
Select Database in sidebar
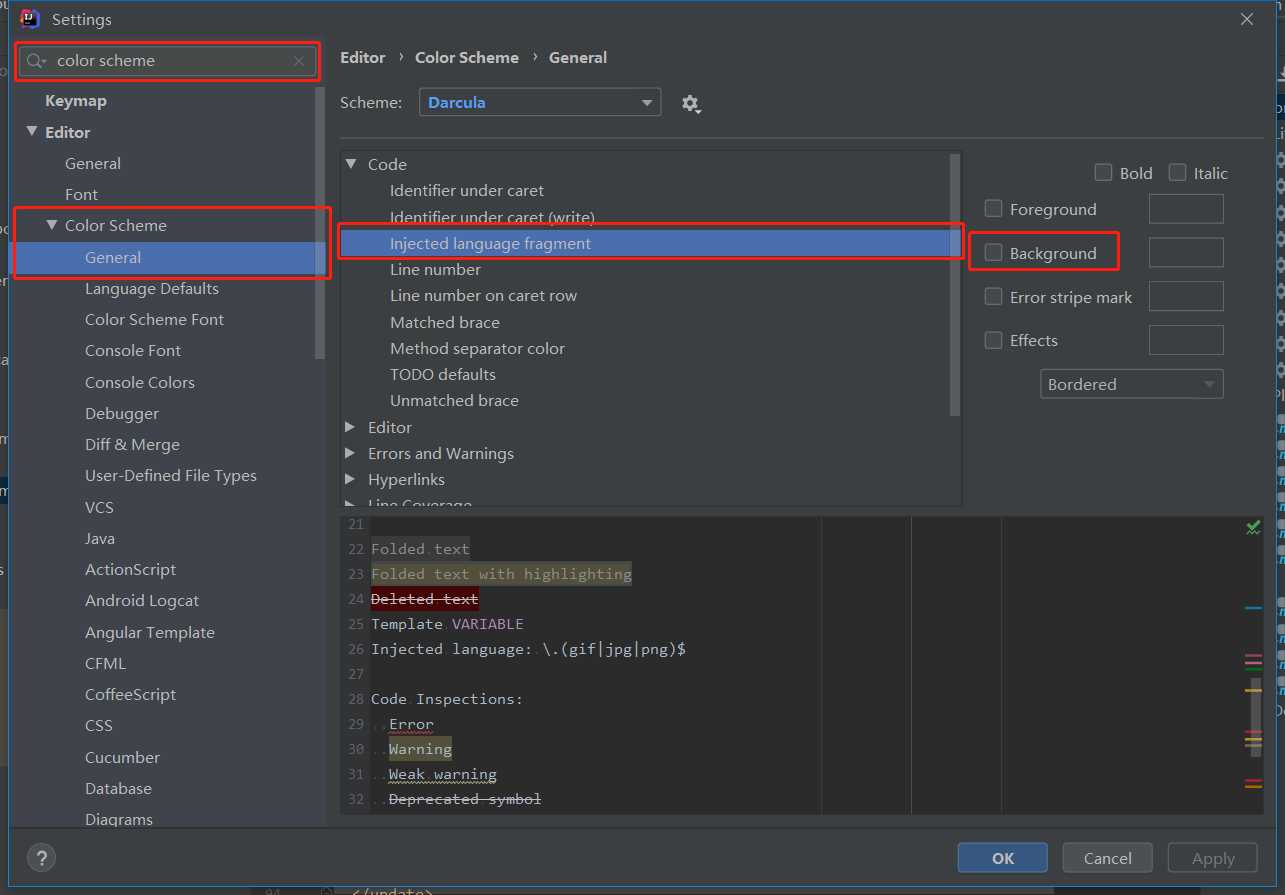click(x=118, y=788)
